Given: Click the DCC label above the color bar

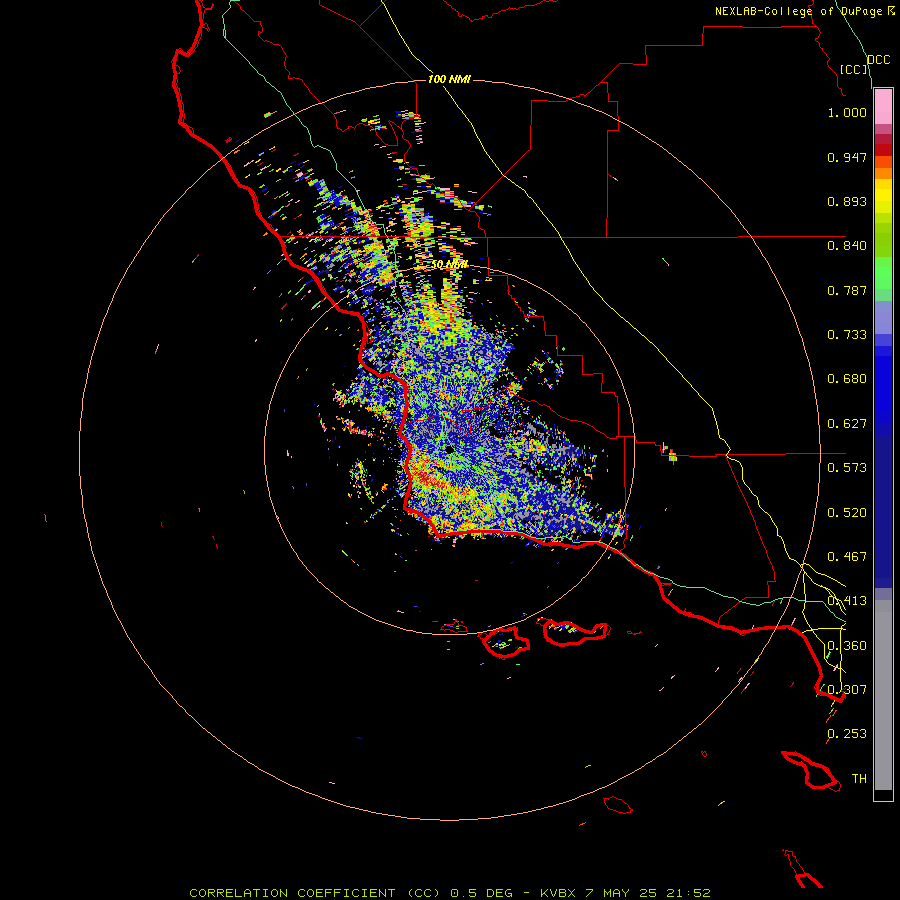Looking at the screenshot, I should coord(879,60).
